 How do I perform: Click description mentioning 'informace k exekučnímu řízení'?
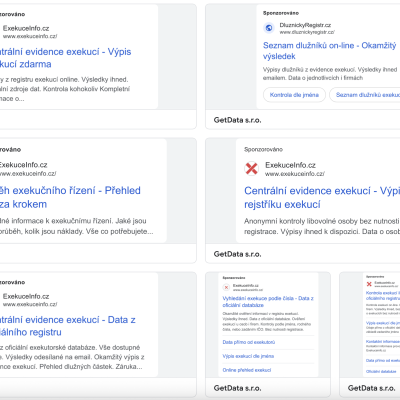tap(76, 226)
